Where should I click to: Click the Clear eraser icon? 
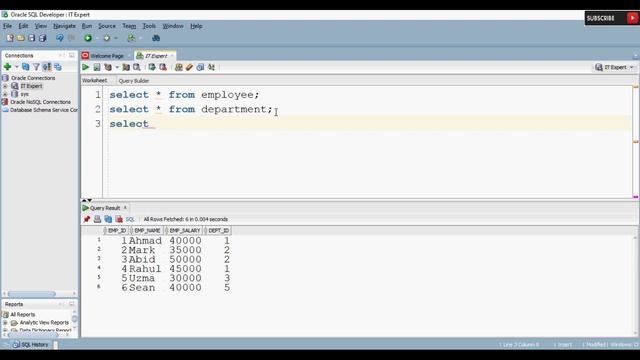pyautogui.click(x=189, y=67)
